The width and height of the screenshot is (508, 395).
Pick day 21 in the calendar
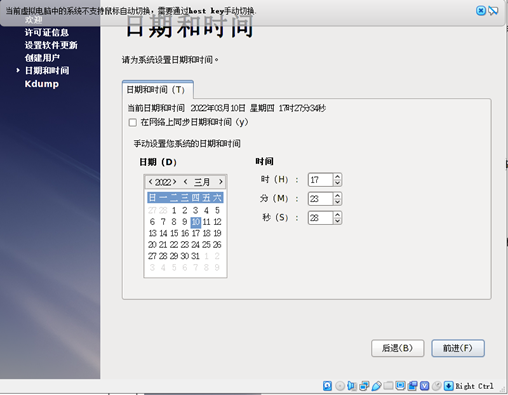163,245
